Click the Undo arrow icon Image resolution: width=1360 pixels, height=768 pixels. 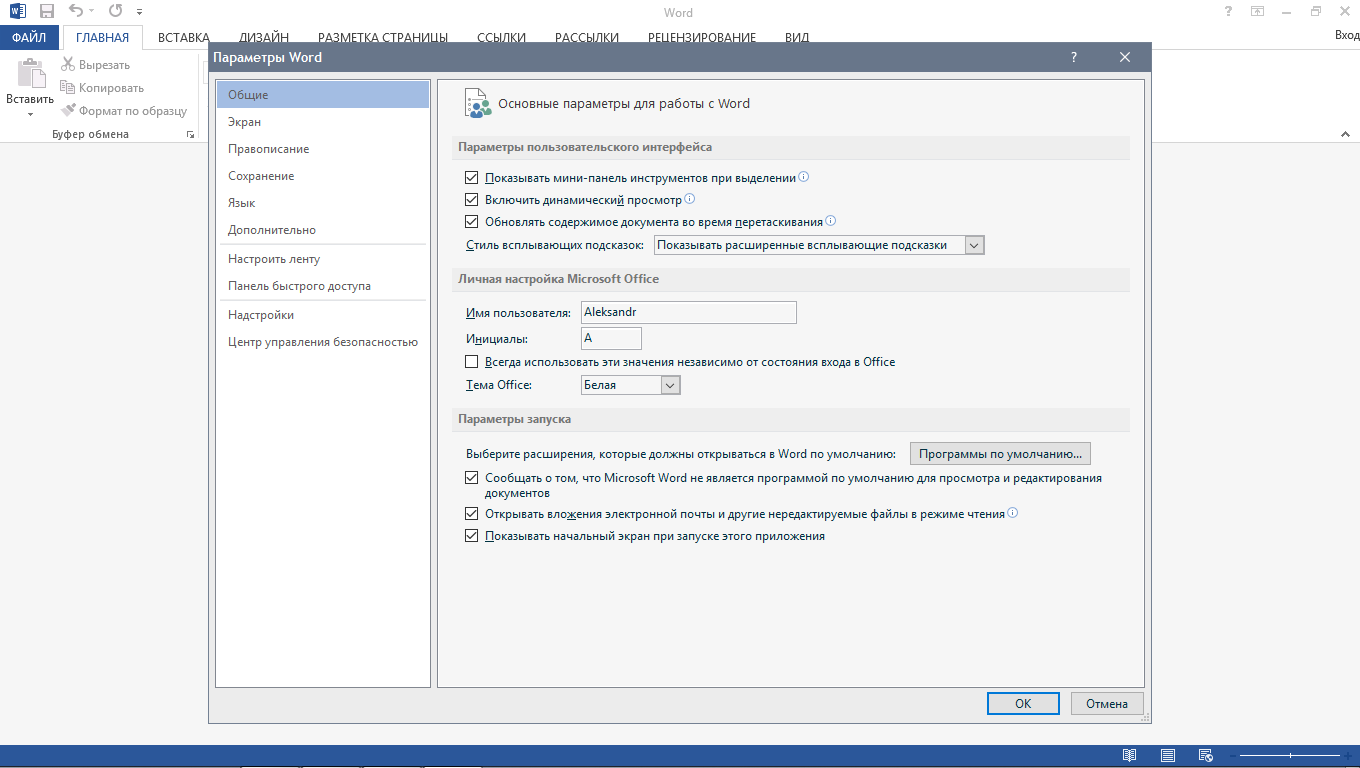(x=76, y=12)
